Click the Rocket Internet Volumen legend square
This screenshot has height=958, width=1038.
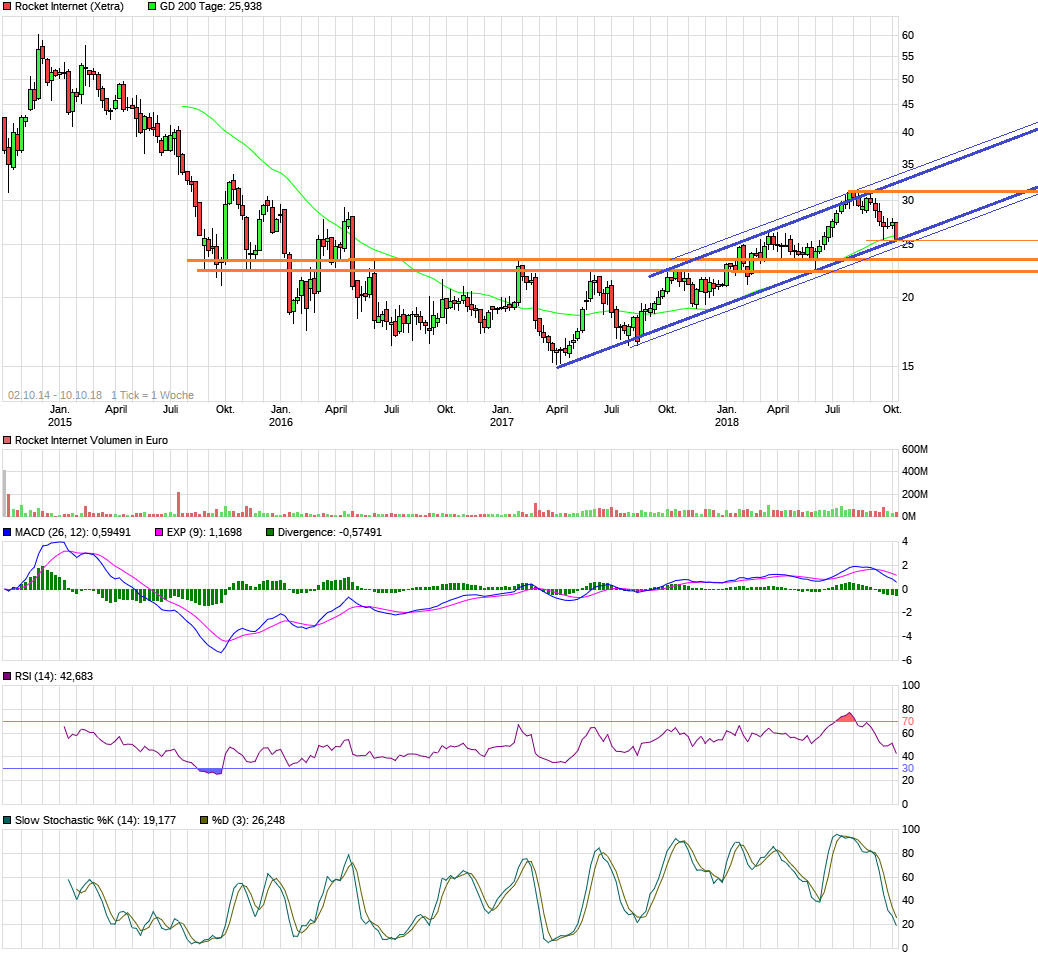point(8,439)
